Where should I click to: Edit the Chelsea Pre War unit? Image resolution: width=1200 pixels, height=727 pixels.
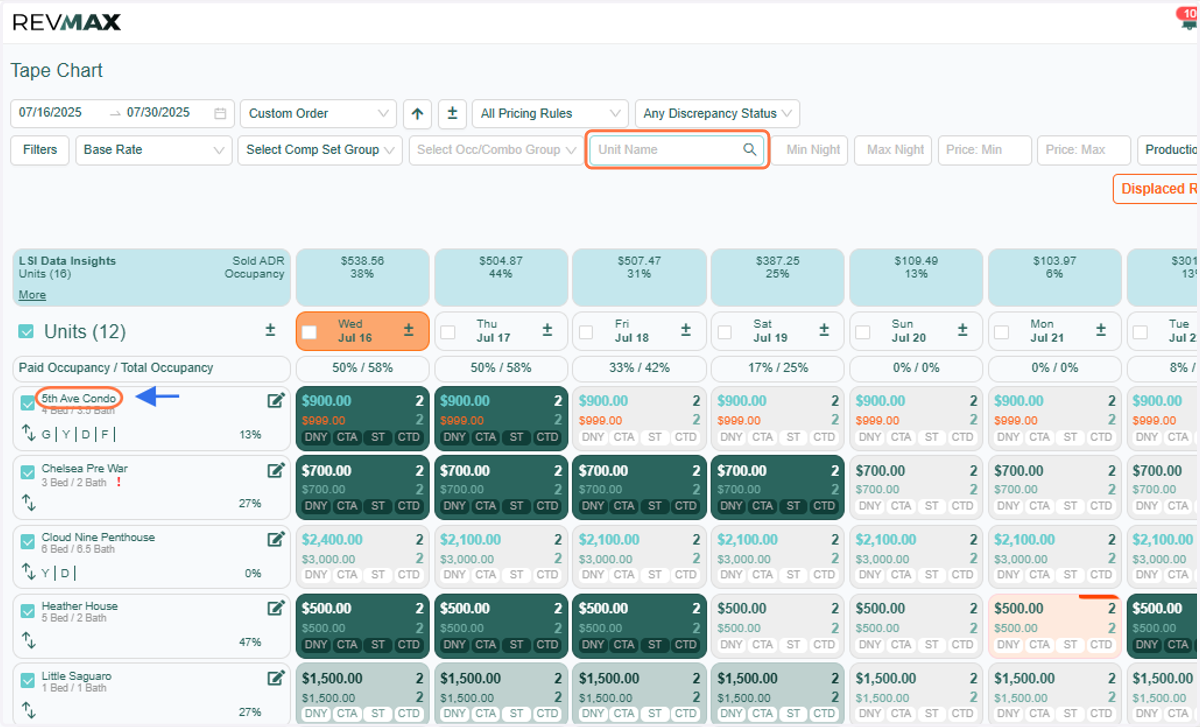coord(276,470)
